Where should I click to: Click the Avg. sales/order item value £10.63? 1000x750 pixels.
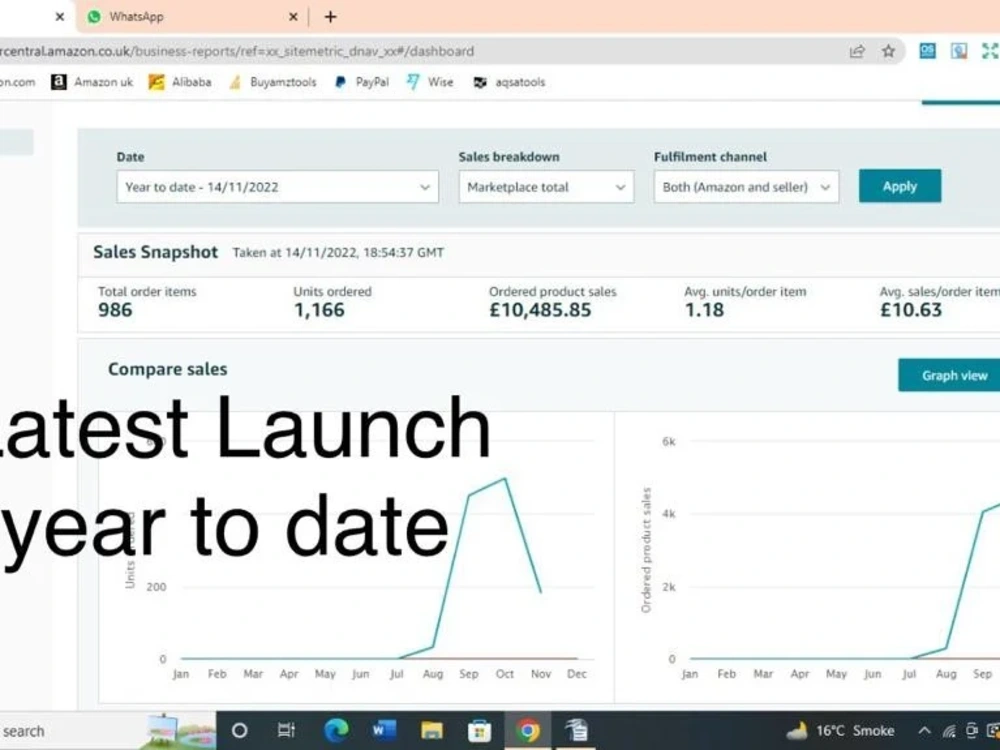[x=911, y=311]
